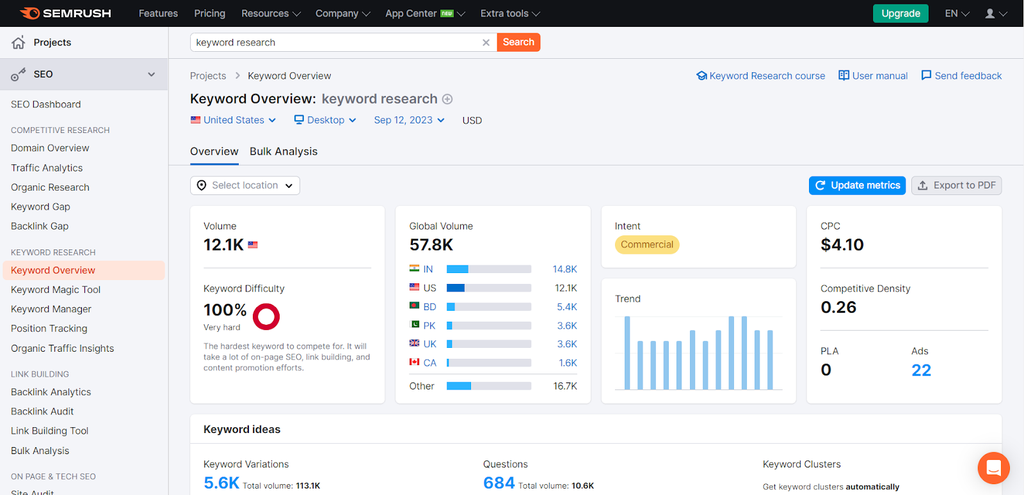Collapse the SEO sidebar section
The height and width of the screenshot is (495, 1024).
click(x=151, y=75)
